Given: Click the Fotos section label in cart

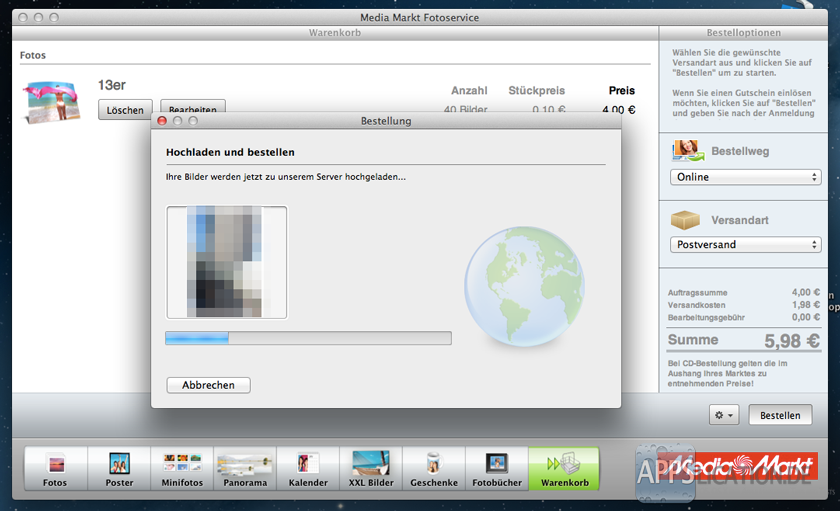Looking at the screenshot, I should pos(33,55).
